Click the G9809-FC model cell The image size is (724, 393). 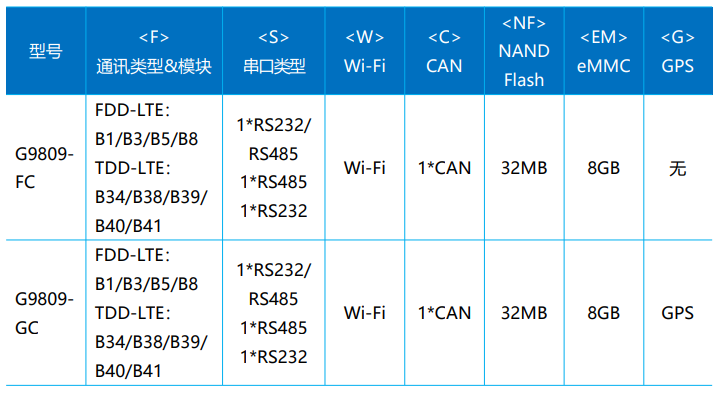pyautogui.click(x=46, y=168)
